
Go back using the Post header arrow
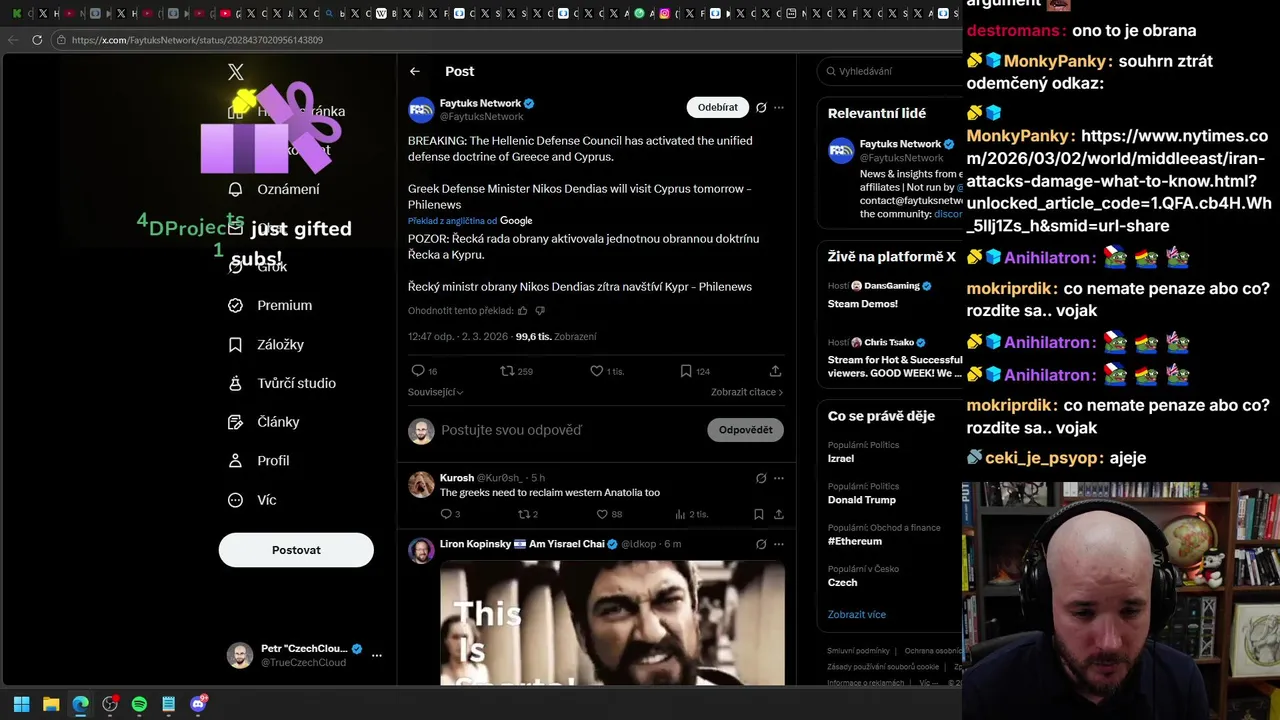(x=415, y=71)
